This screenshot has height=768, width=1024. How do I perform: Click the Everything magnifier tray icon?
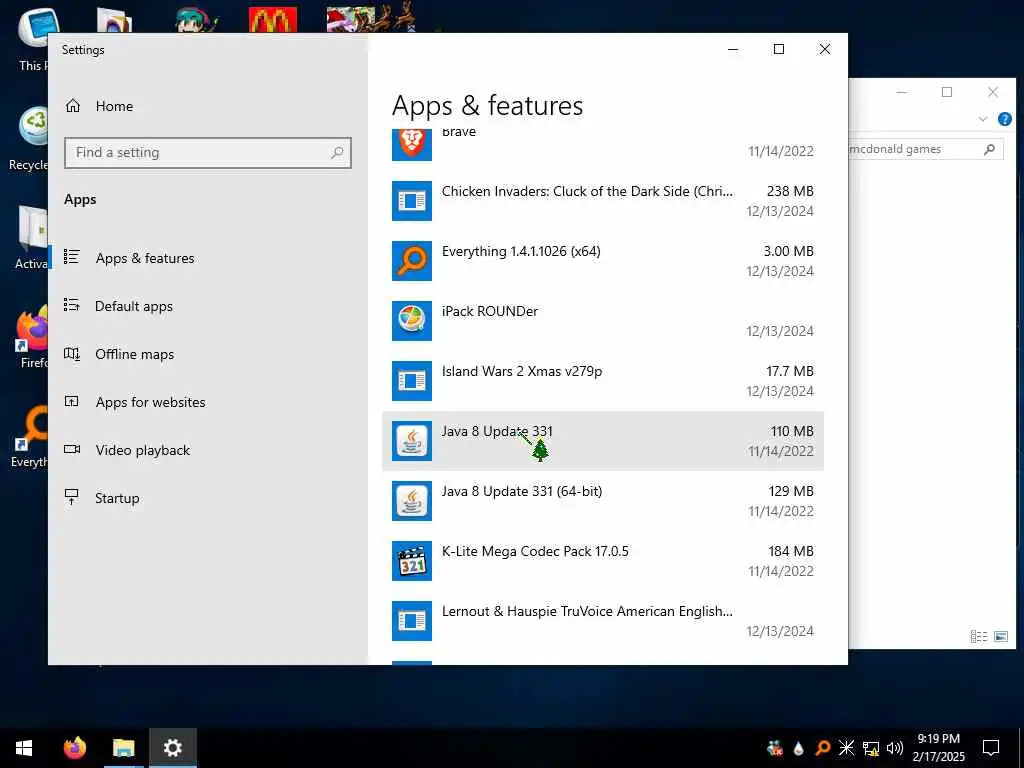(x=823, y=748)
